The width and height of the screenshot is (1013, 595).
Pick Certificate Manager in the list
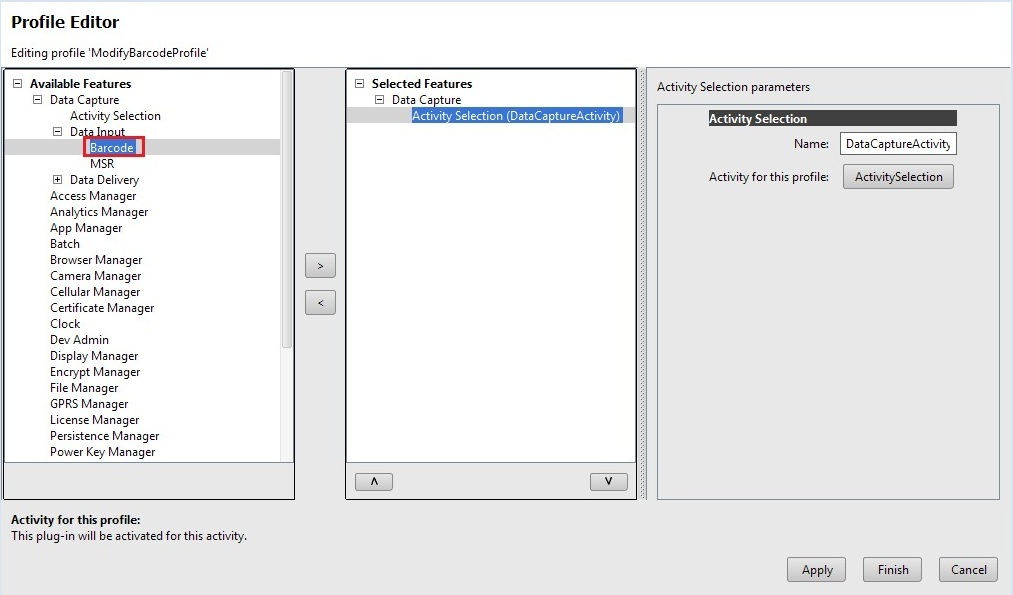(x=102, y=308)
